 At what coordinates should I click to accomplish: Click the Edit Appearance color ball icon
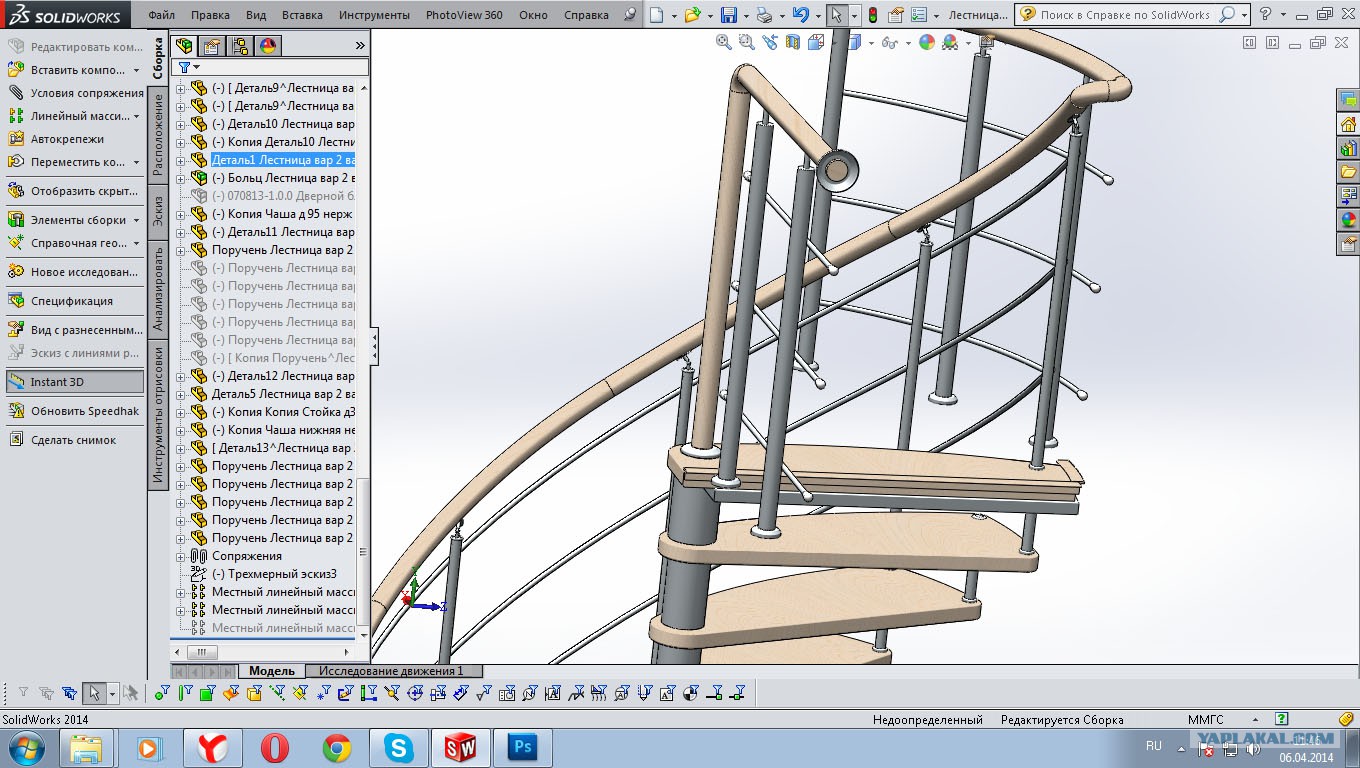point(926,42)
